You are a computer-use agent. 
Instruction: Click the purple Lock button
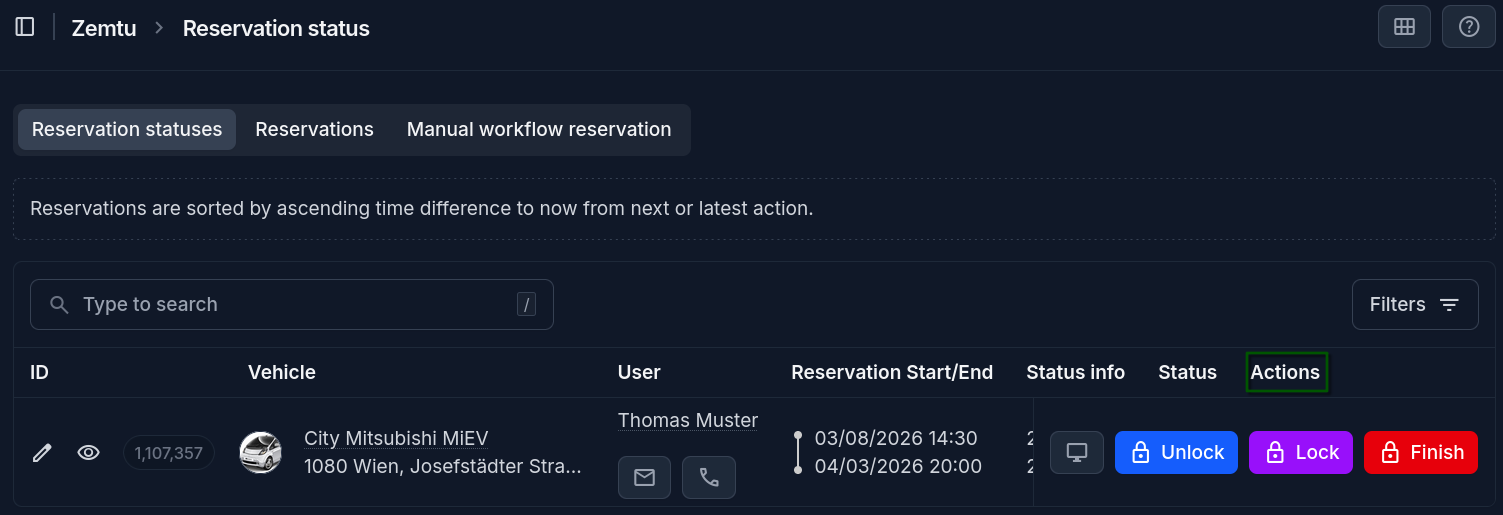(1301, 453)
